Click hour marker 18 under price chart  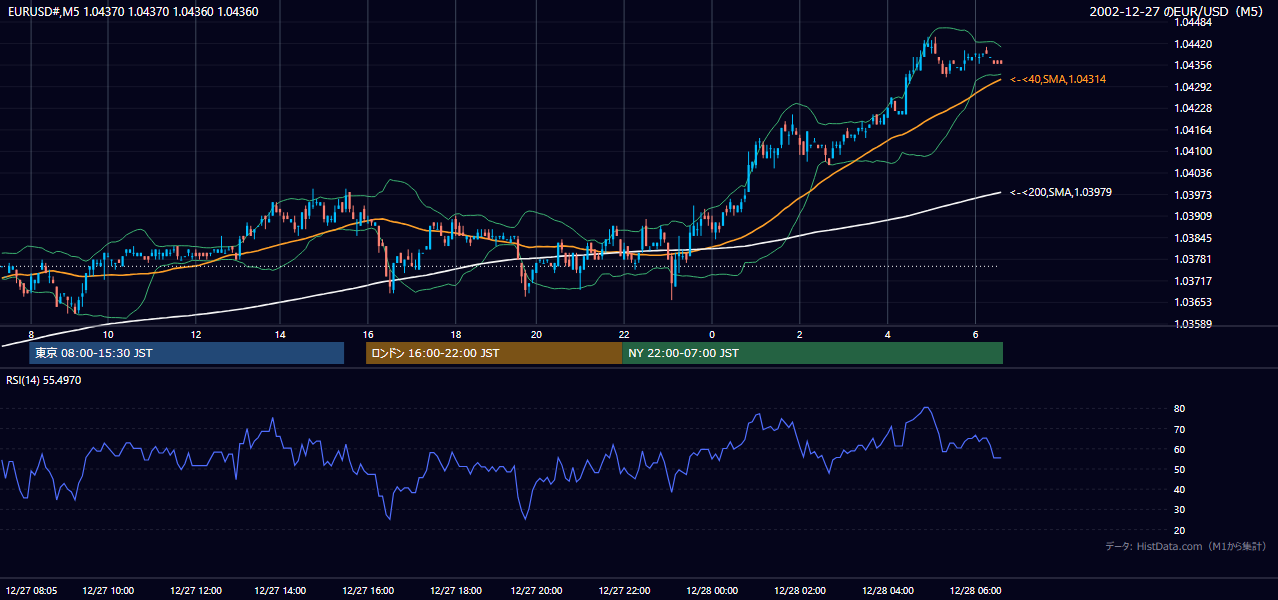(x=456, y=334)
